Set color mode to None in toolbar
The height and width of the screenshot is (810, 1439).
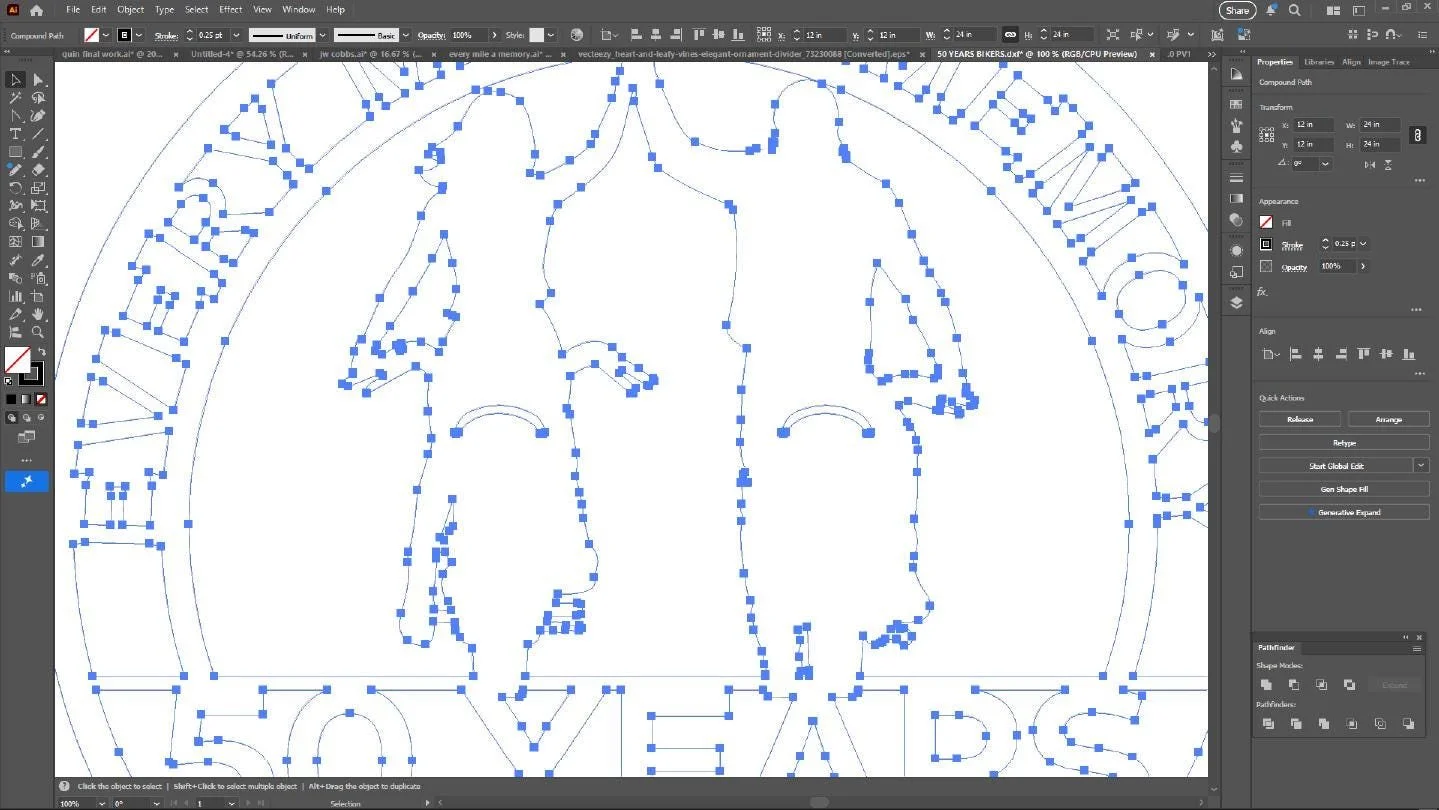[x=41, y=399]
